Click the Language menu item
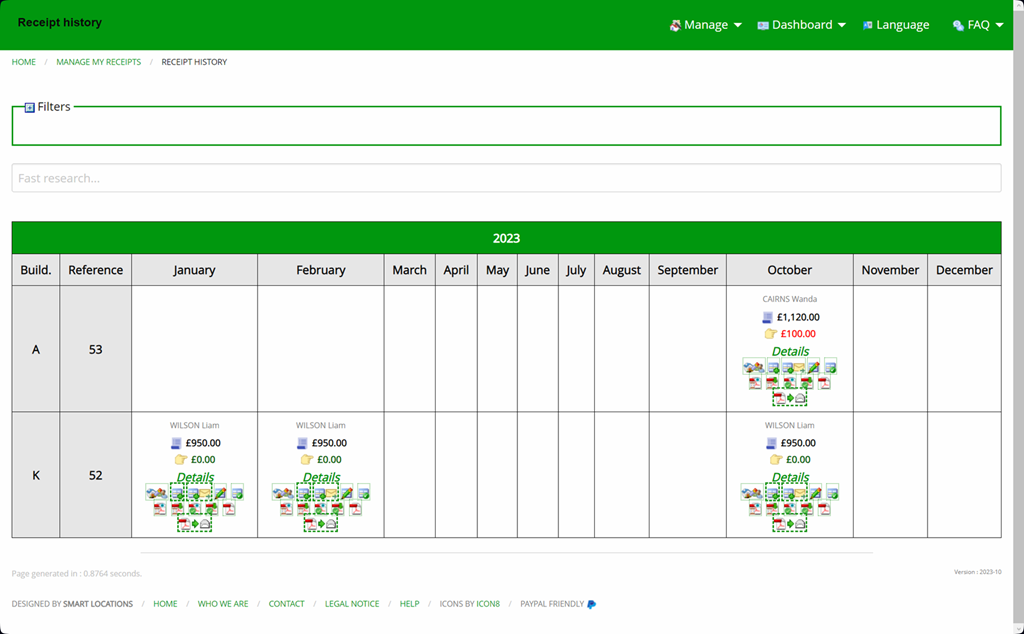 [896, 25]
